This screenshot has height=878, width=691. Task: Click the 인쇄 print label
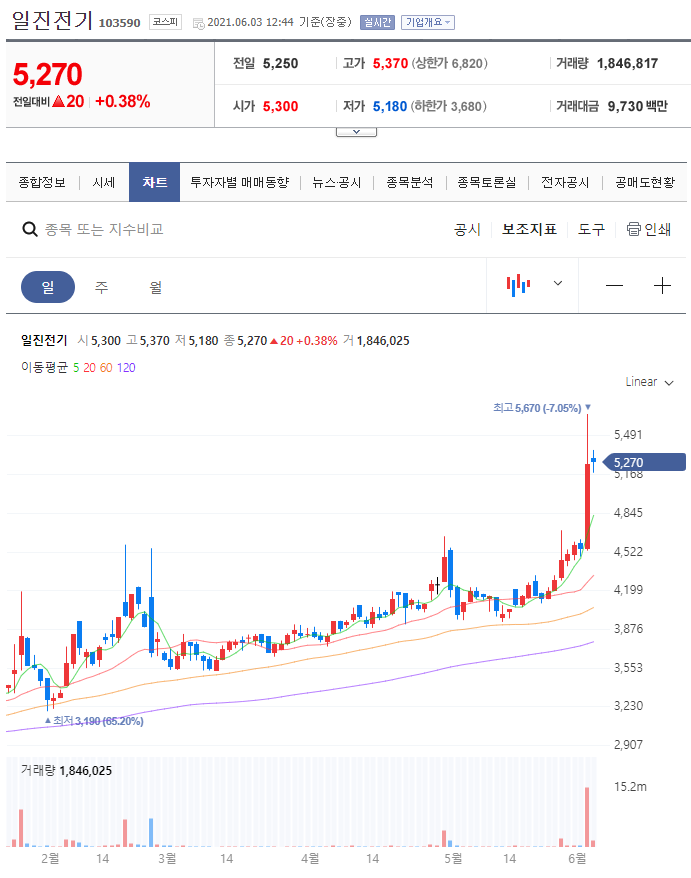point(657,229)
